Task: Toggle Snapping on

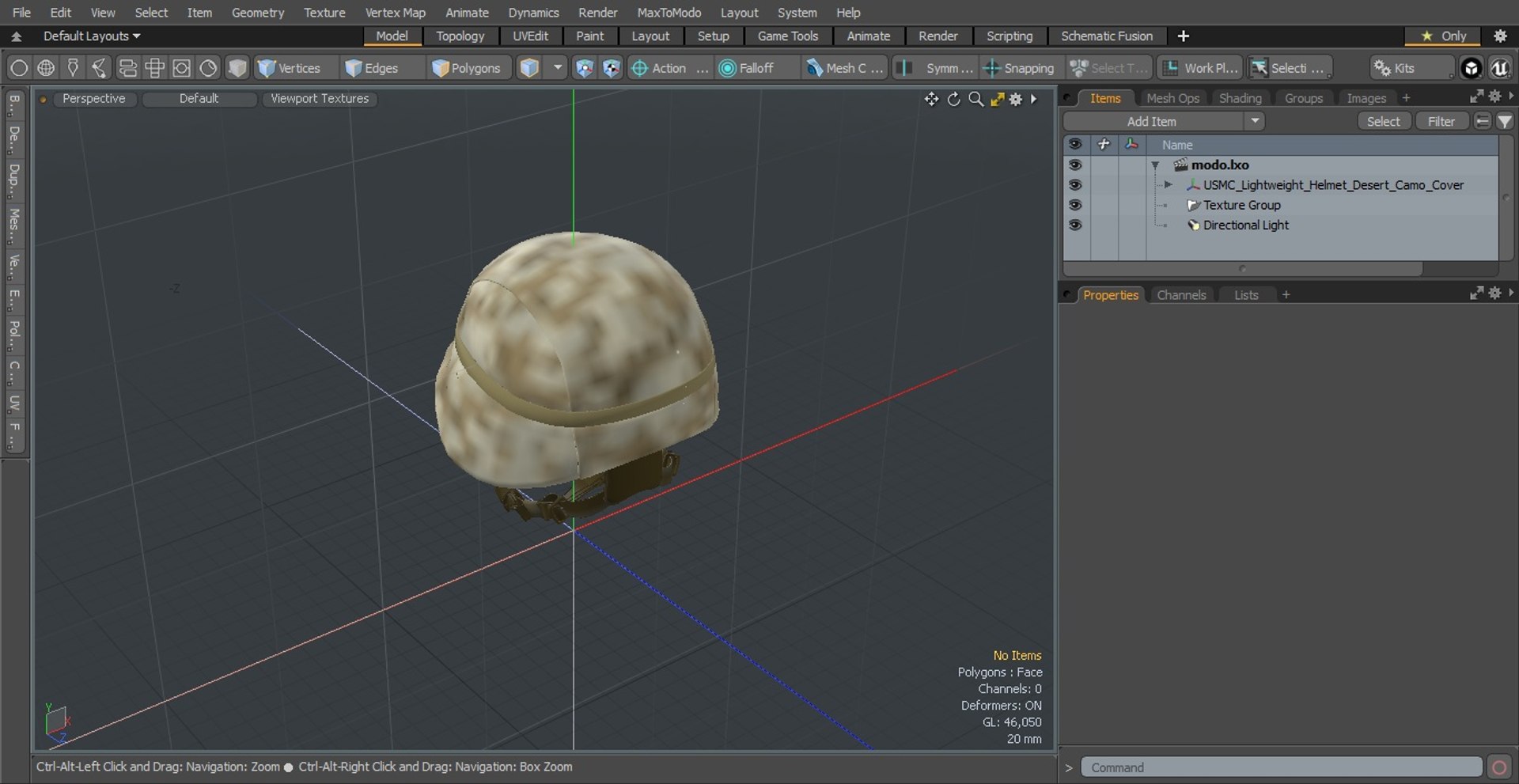Action: tap(1019, 68)
